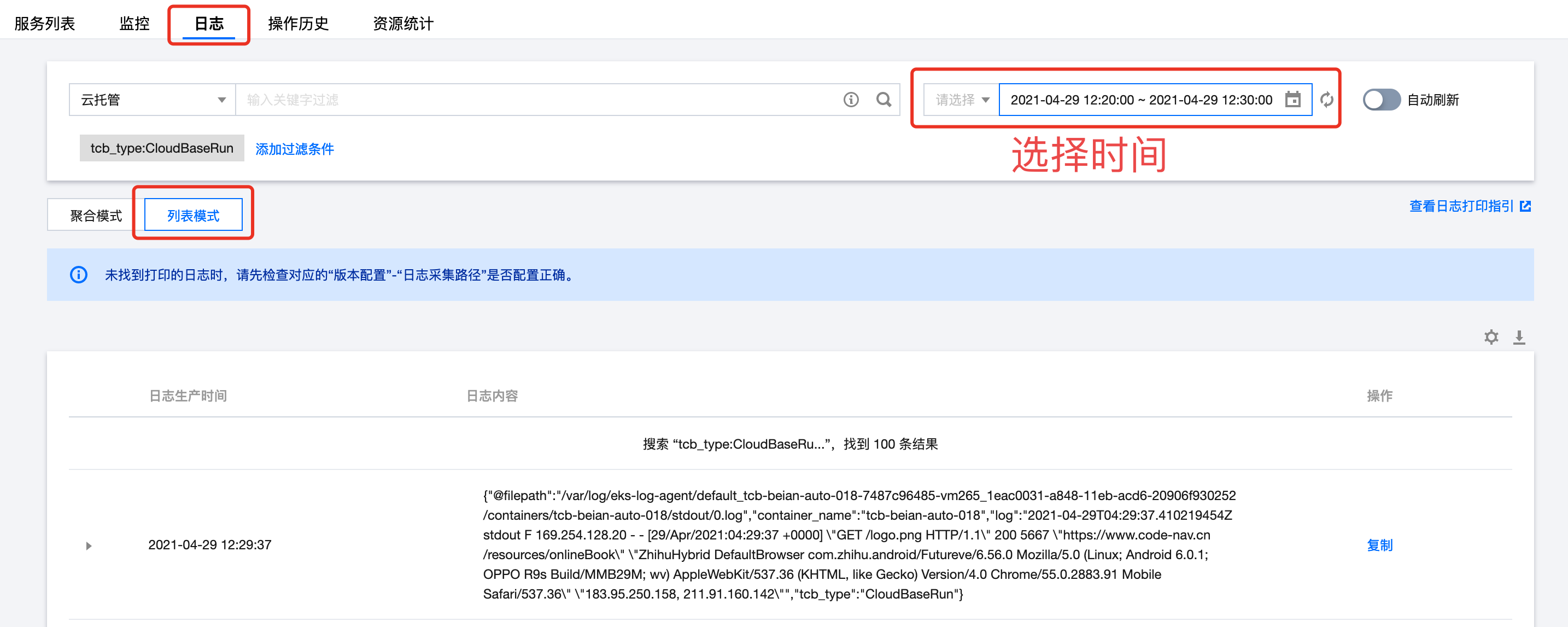The width and height of the screenshot is (1568, 627).
Task: Click external link icon beside 查看日志打印指引
Action: click(1525, 206)
